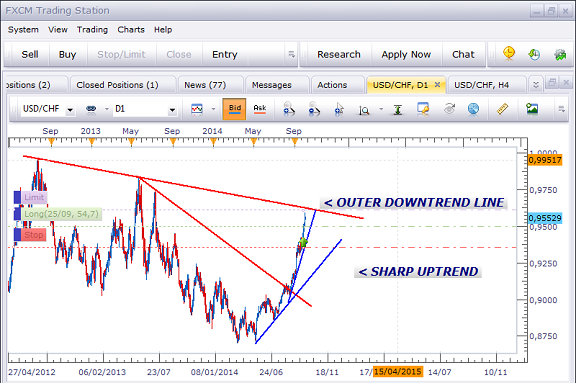Viewport: 576px width, 383px height.
Task: Click the yellow clock alert icon
Action: point(509,54)
